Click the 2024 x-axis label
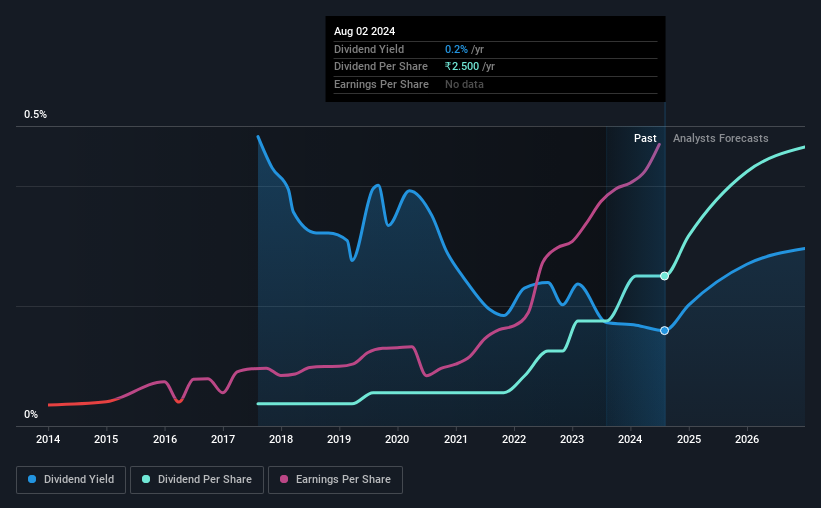This screenshot has height=508, width=821. click(x=630, y=439)
